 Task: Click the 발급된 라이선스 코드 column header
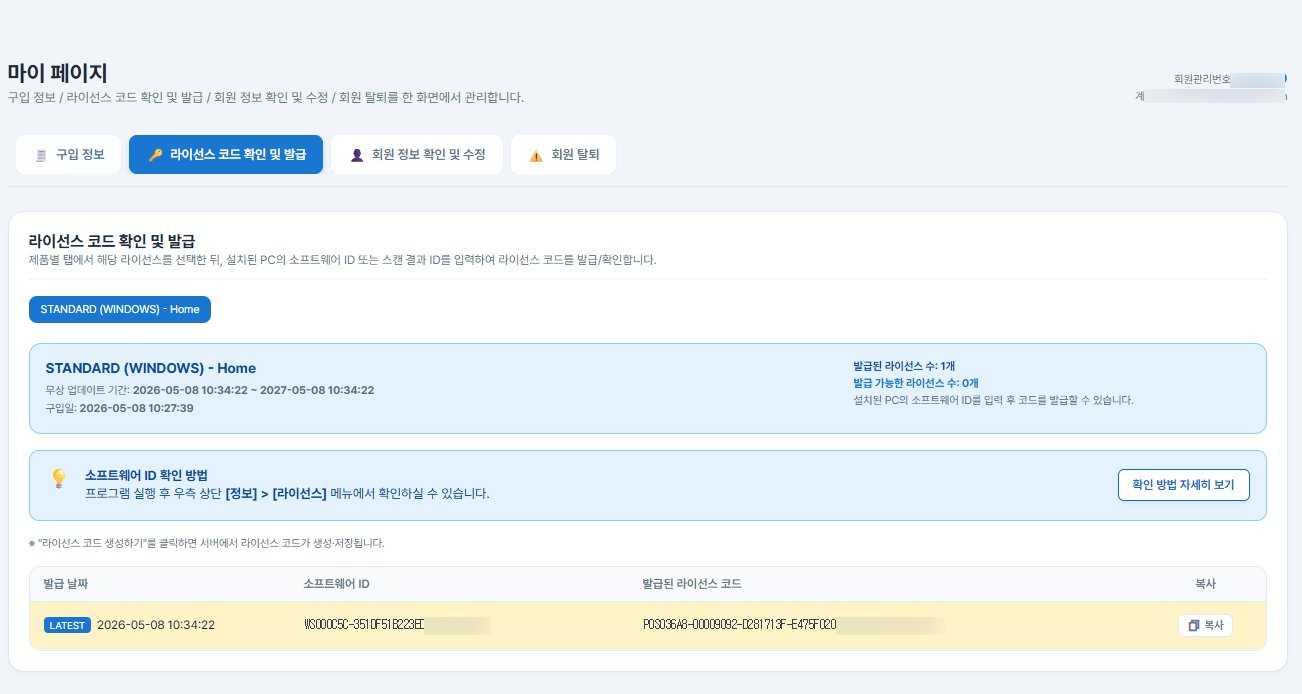(692, 583)
